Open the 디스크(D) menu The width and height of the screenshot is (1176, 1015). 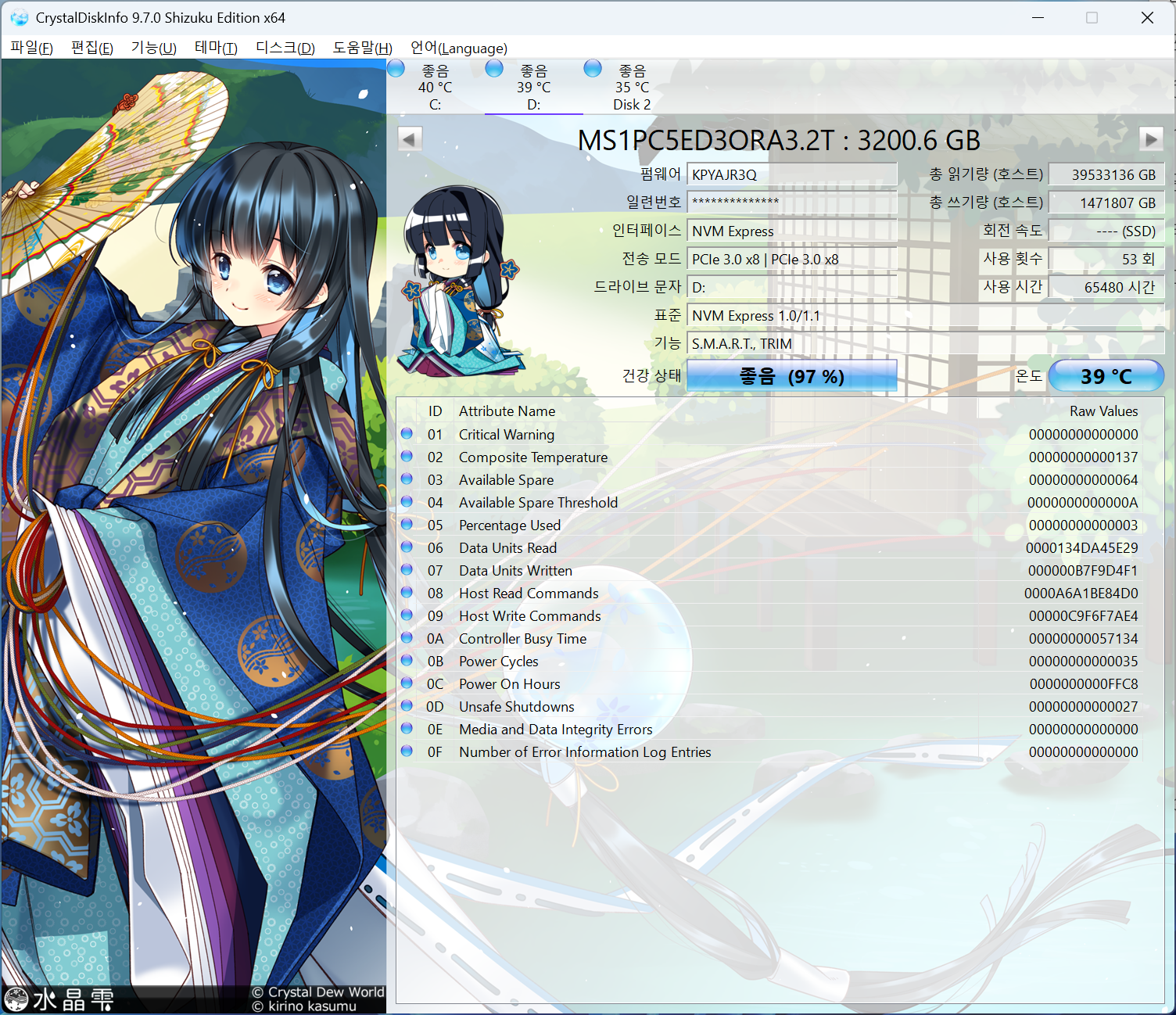point(285,48)
